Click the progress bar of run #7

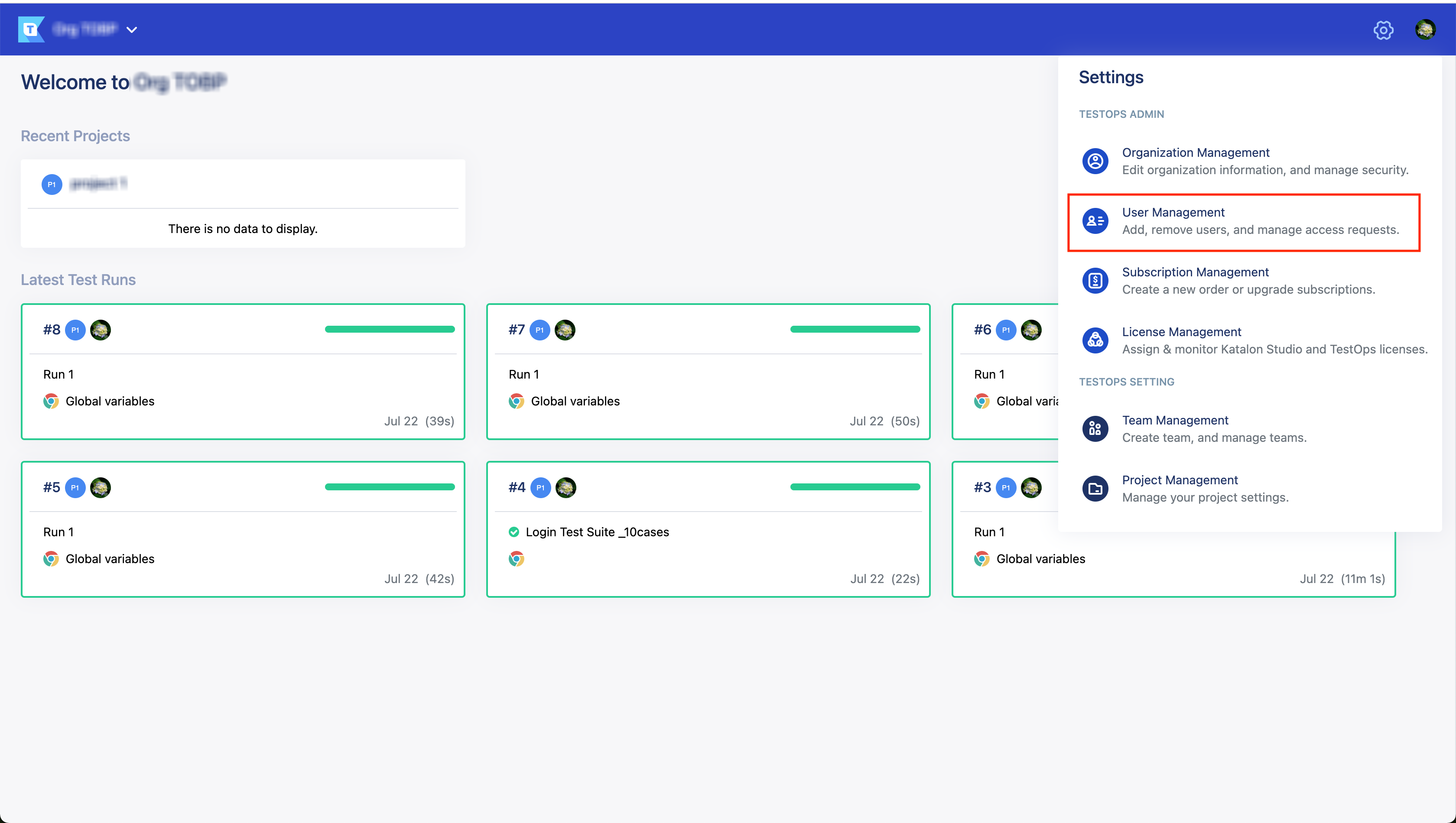[x=855, y=330]
